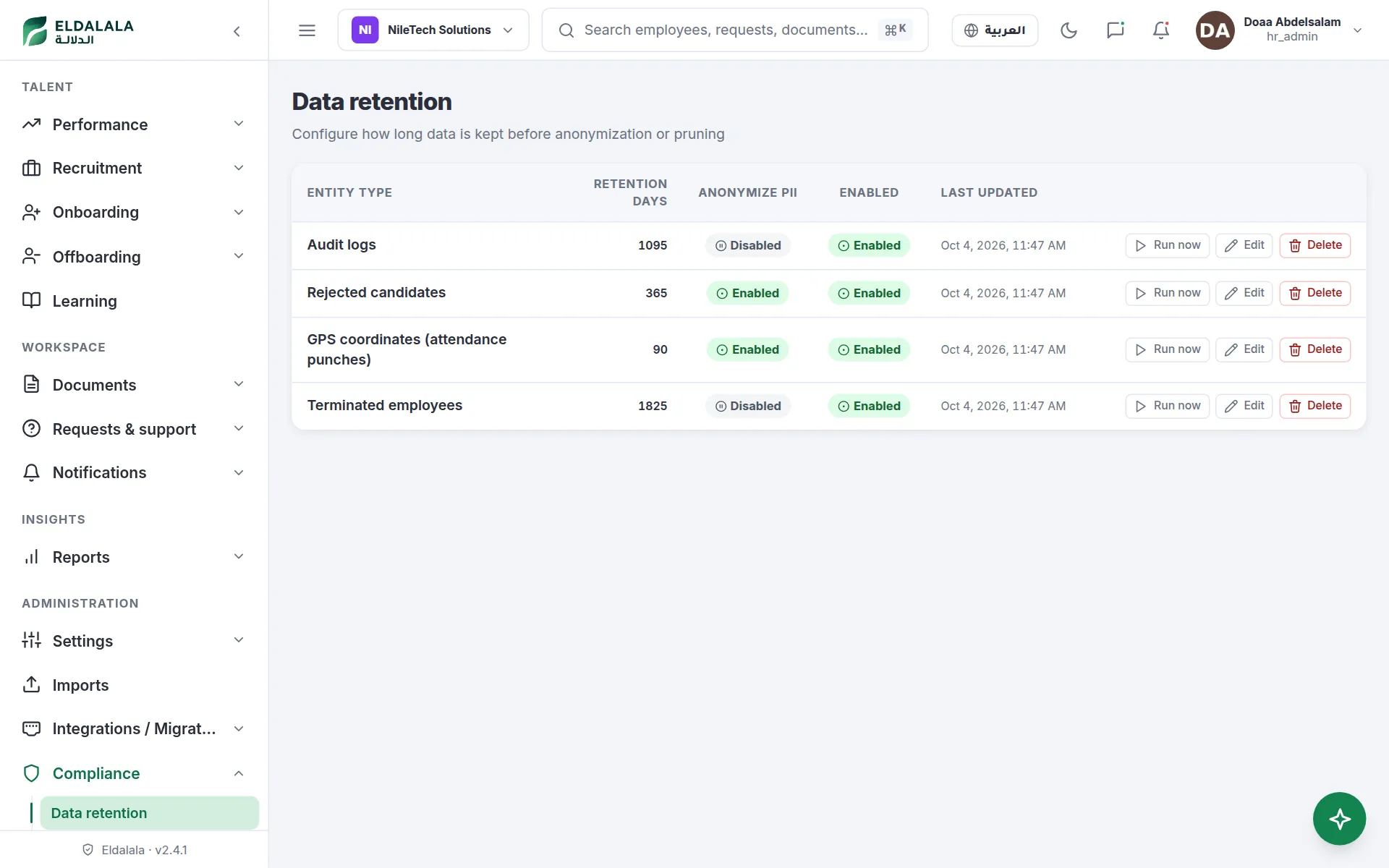
Task: Click the Settings sliders icon
Action: point(31,641)
